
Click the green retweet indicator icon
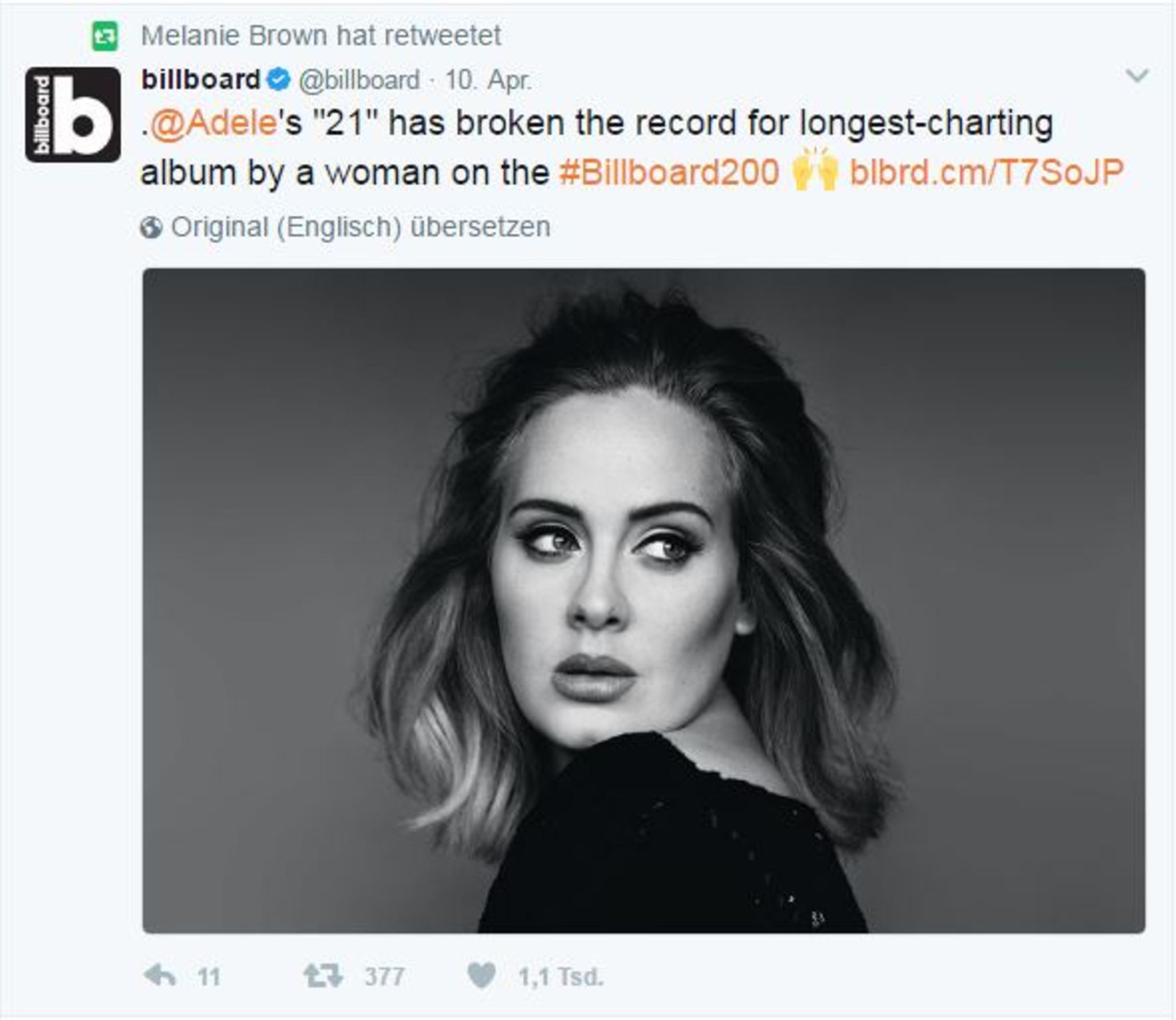pyautogui.click(x=105, y=37)
